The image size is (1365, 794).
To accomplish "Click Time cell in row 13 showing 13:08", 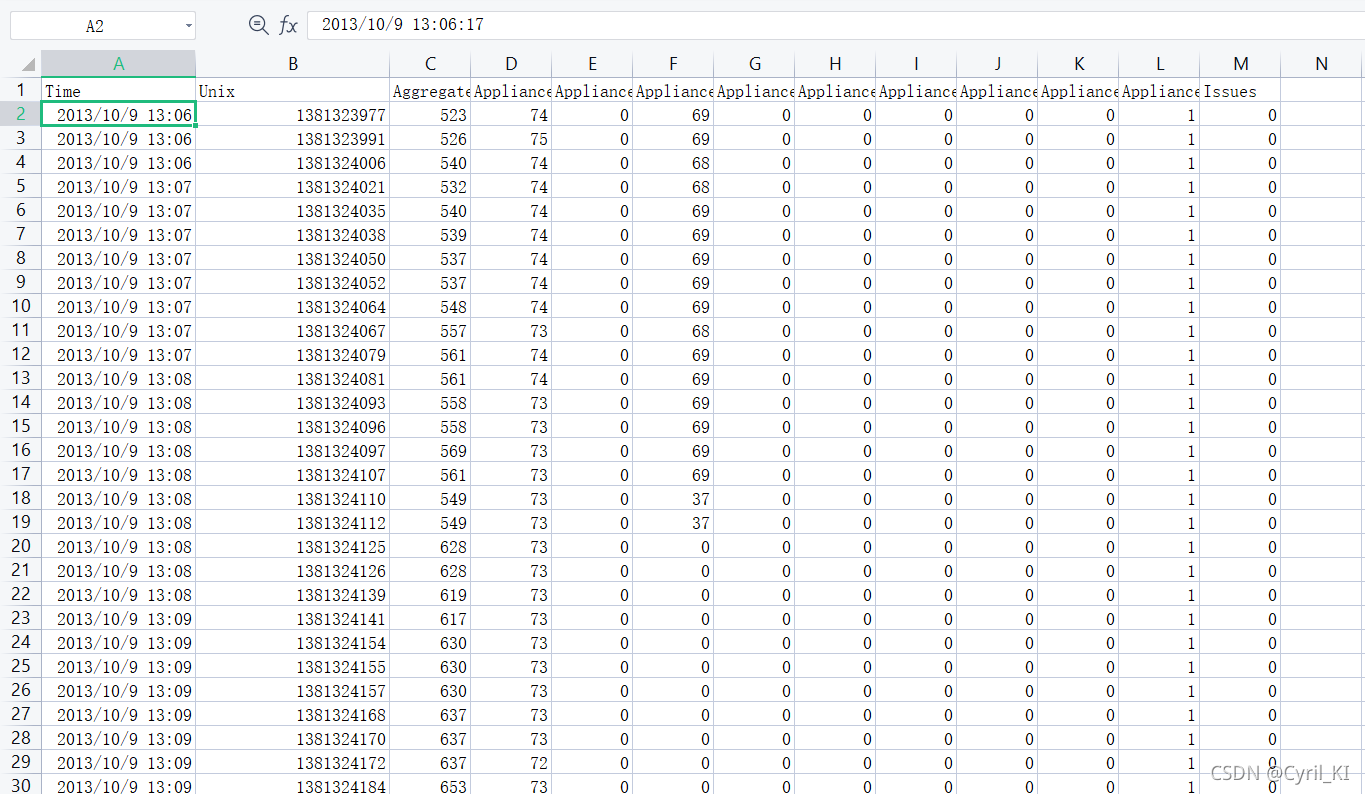I will (118, 379).
